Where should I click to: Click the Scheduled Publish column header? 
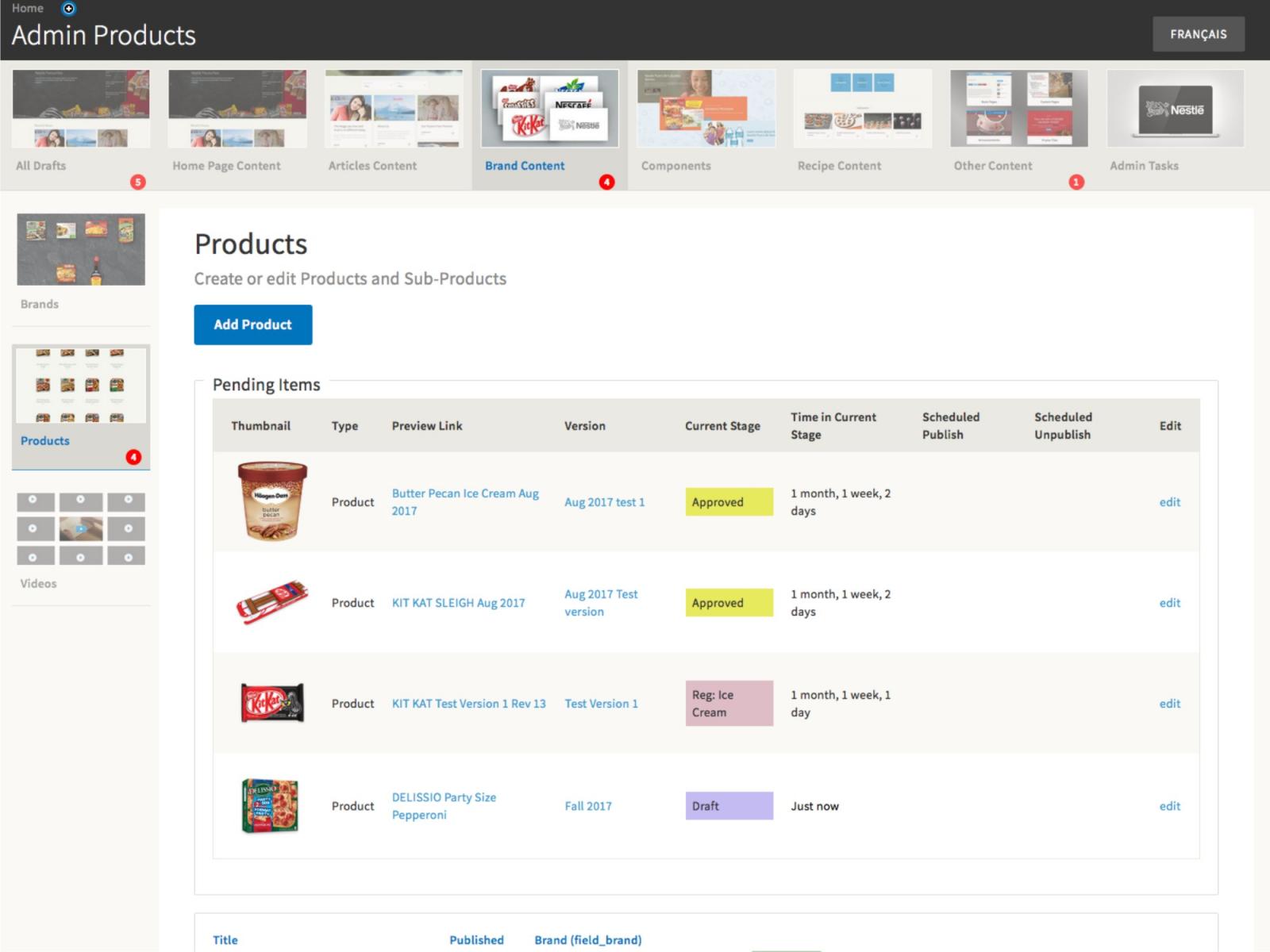[951, 426]
